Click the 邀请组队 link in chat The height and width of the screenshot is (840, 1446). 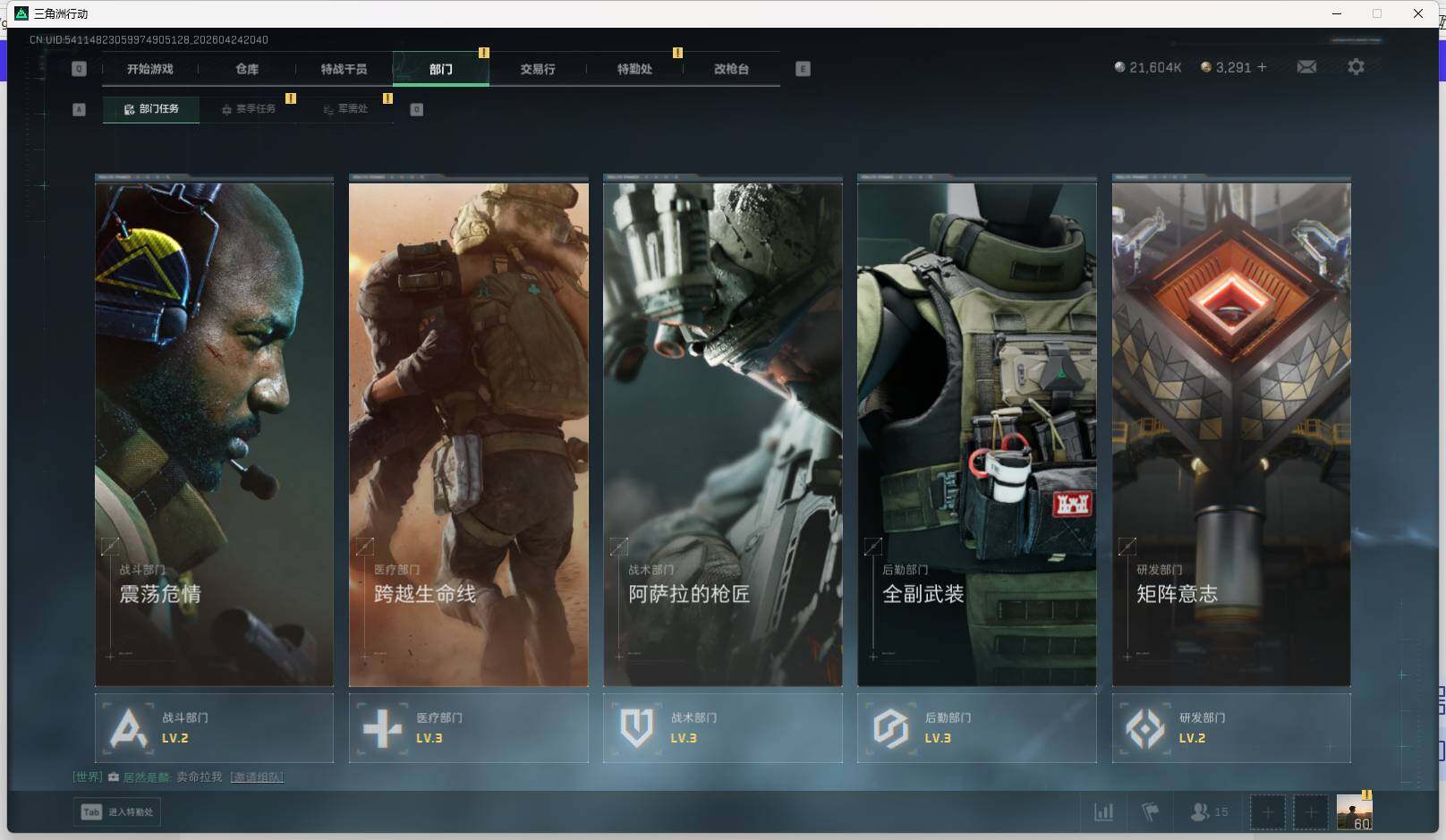(257, 777)
